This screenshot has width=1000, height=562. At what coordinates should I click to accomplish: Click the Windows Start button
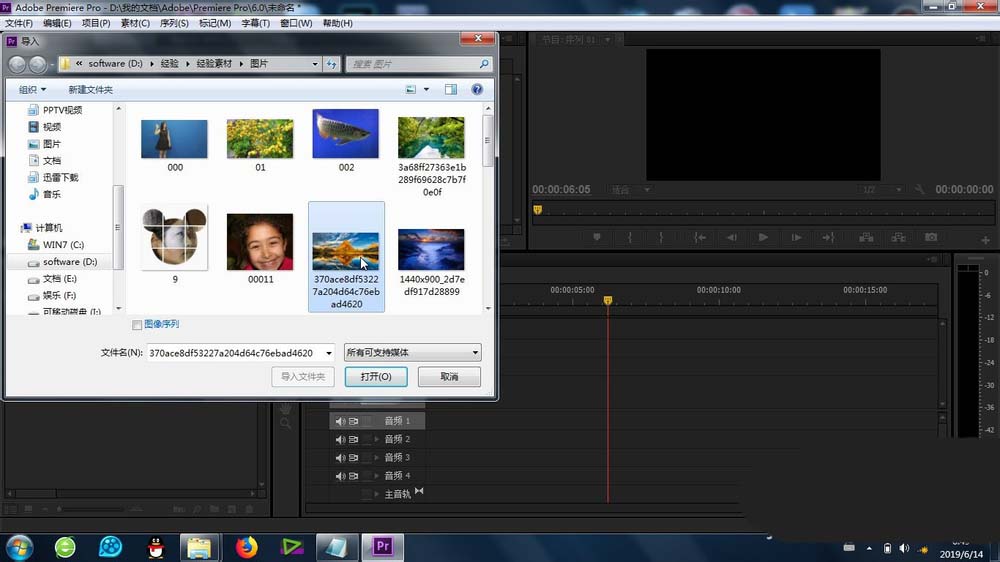pyautogui.click(x=20, y=547)
